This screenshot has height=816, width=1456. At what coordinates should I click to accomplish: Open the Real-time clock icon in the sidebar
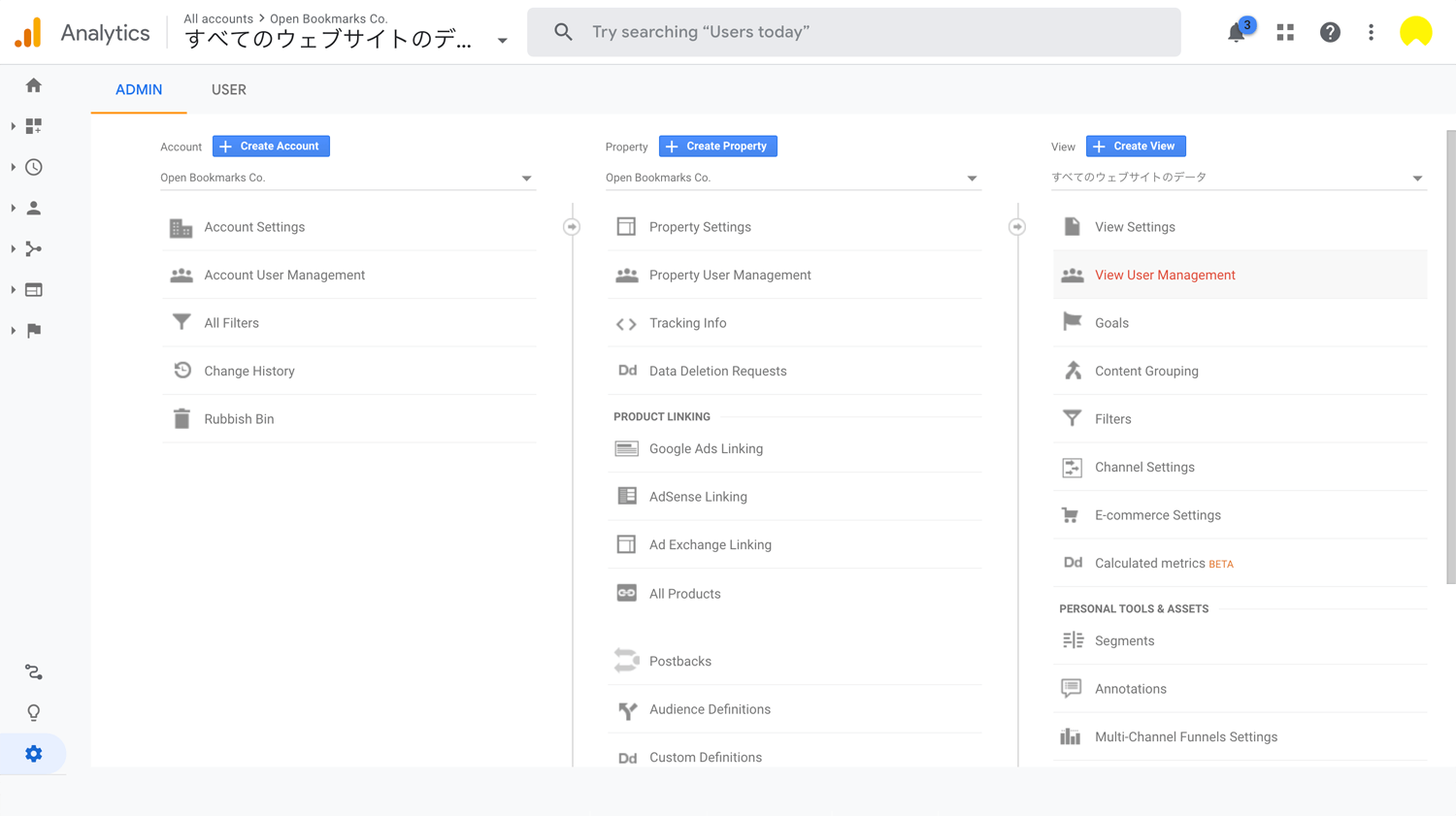coord(34,167)
